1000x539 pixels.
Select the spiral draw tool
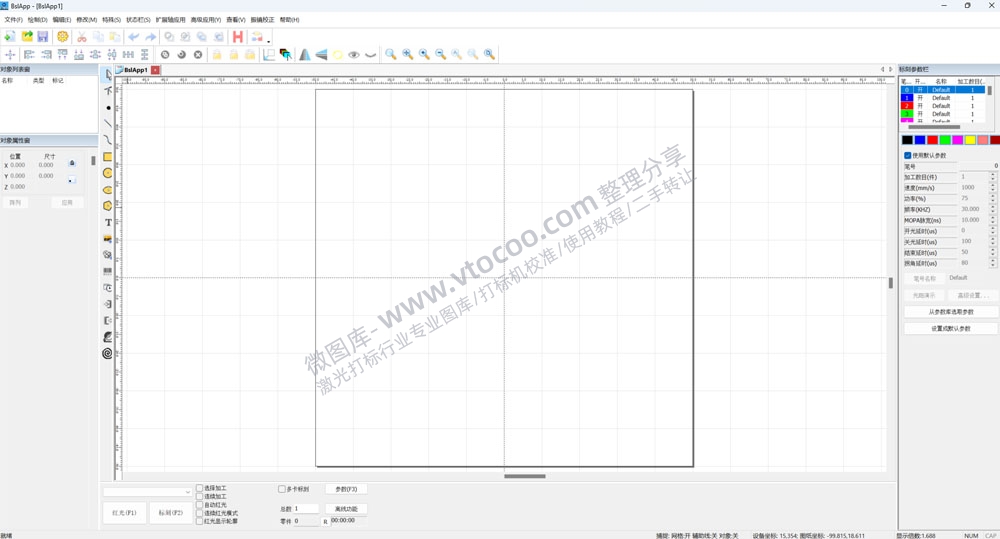tap(108, 353)
